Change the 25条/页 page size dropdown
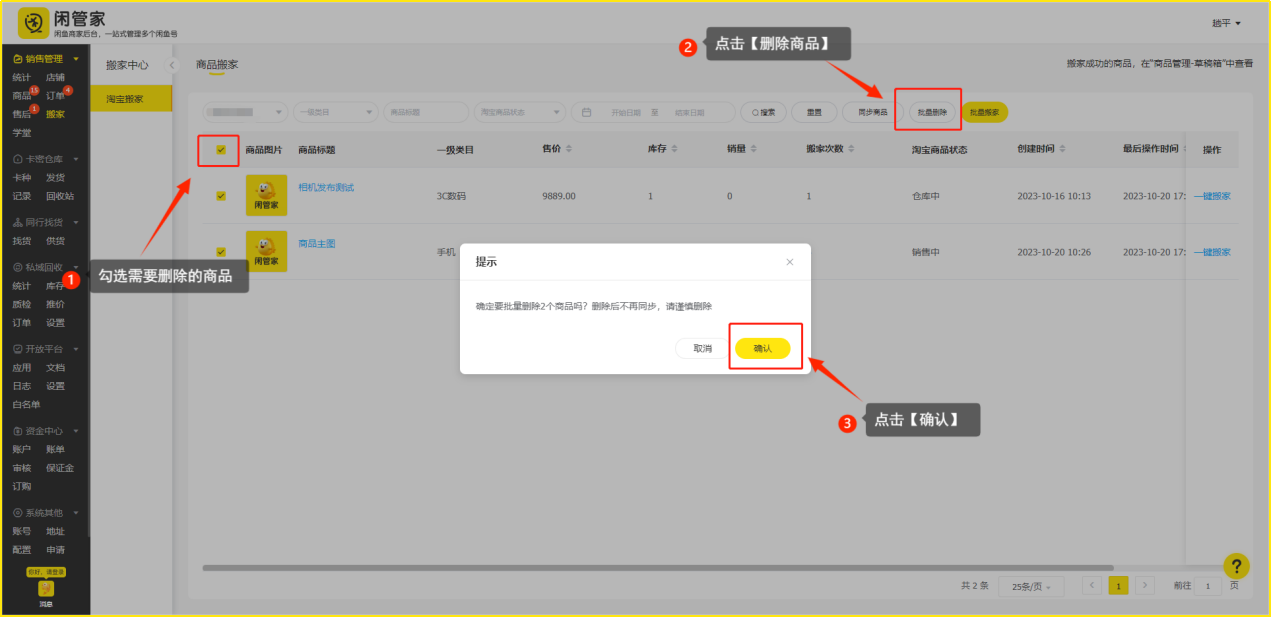 (x=1031, y=586)
